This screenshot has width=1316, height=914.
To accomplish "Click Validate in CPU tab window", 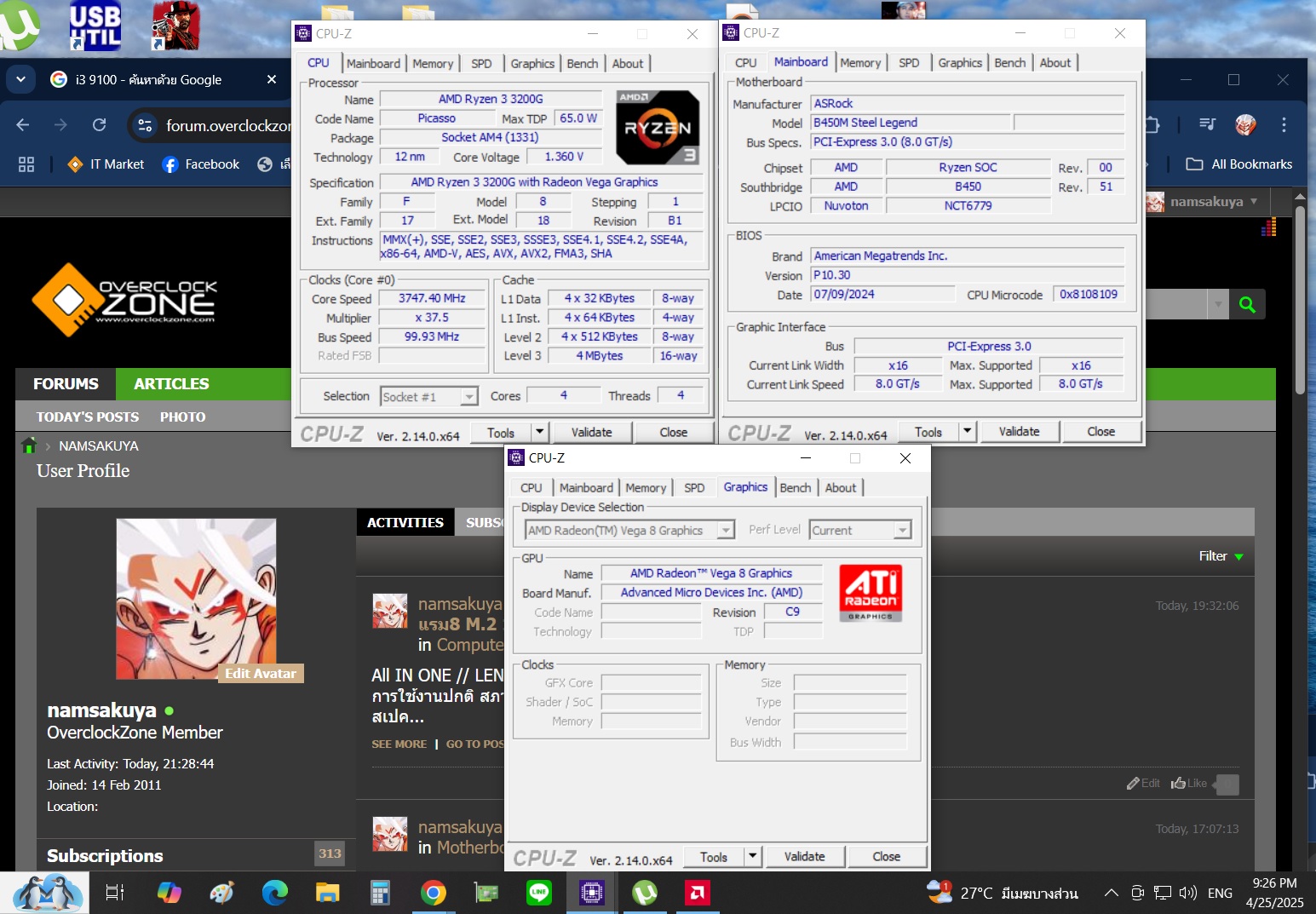I will (592, 432).
